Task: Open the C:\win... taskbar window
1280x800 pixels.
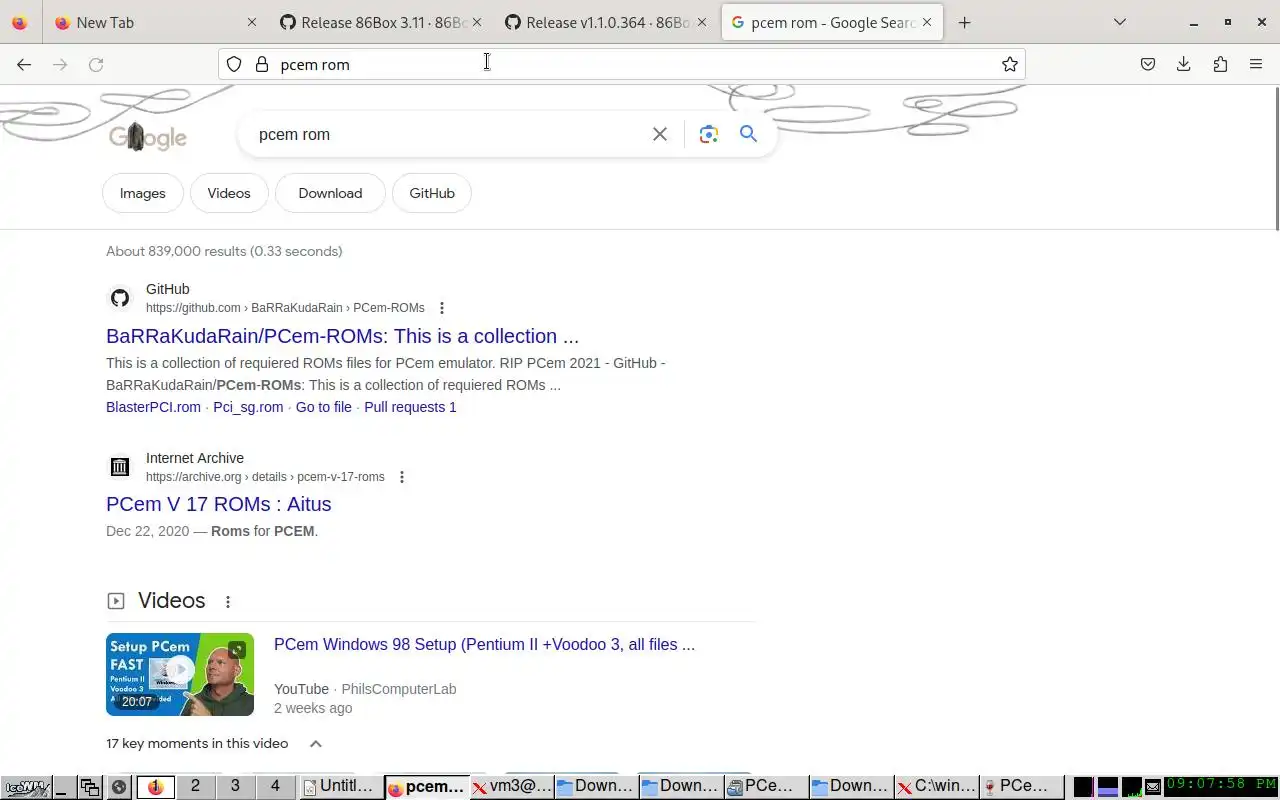Action: point(937,787)
